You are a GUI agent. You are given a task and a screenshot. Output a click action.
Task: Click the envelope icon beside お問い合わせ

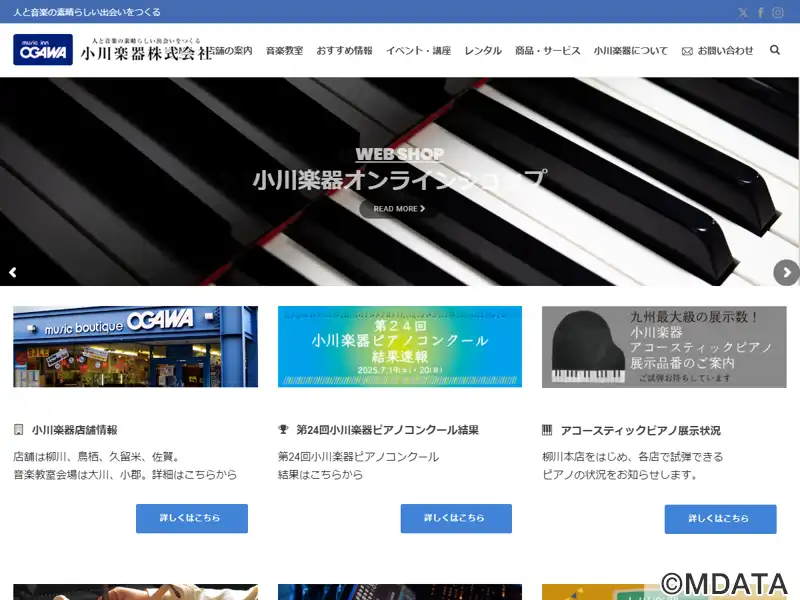pyautogui.click(x=687, y=51)
